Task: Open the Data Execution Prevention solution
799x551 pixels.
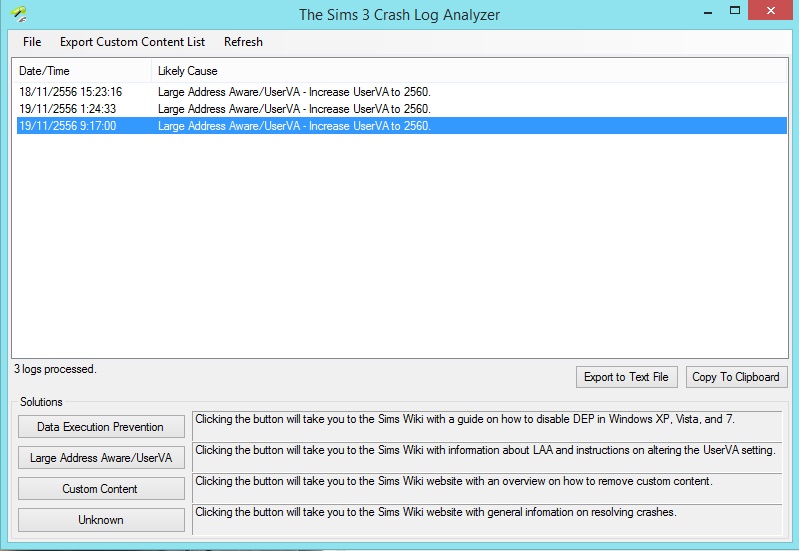Action: [101, 427]
